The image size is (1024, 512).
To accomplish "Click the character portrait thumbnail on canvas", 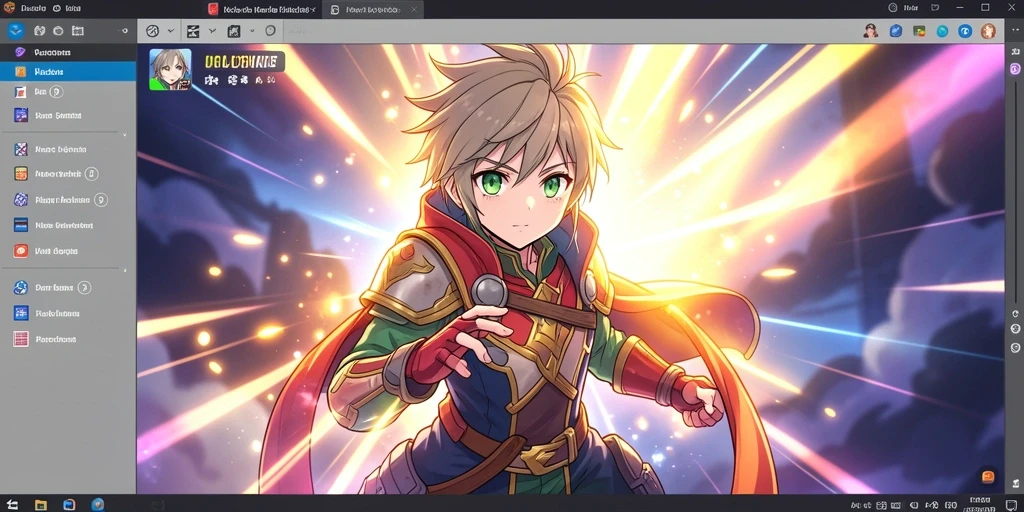I will (170, 69).
